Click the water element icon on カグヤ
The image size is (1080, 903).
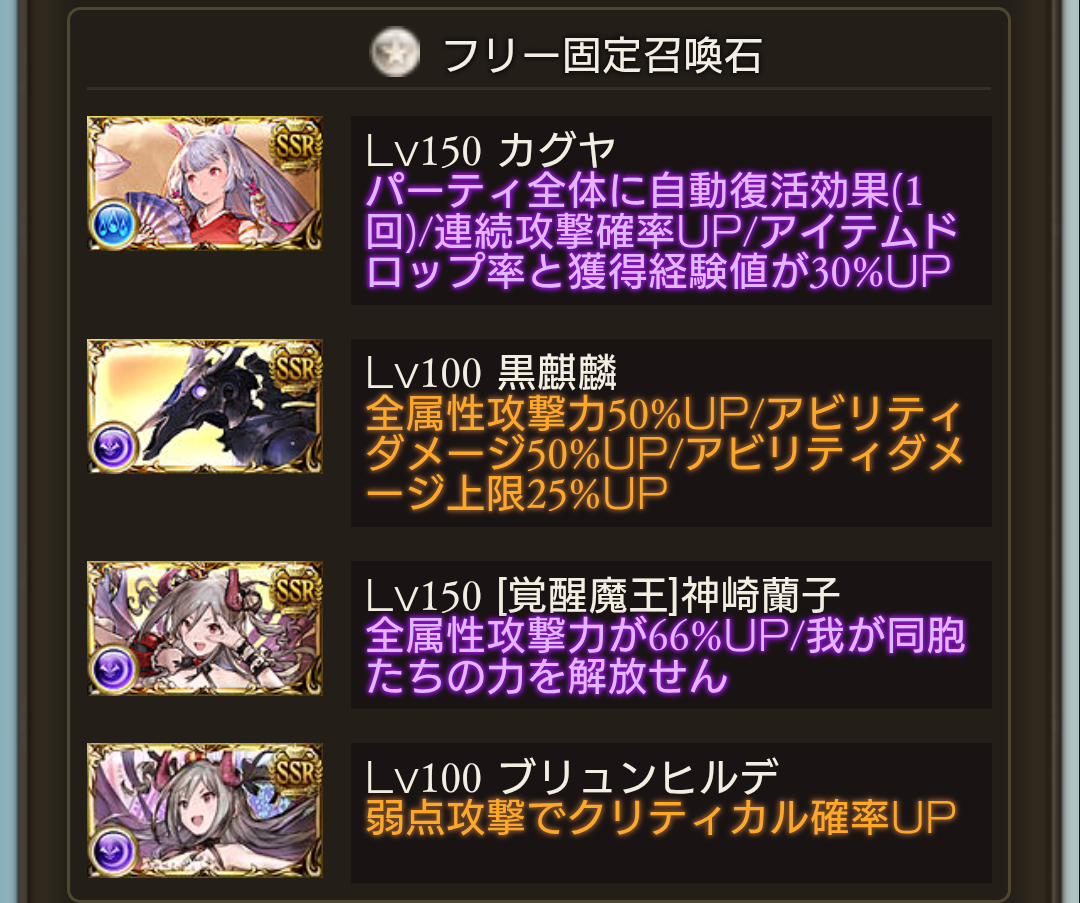coord(114,225)
